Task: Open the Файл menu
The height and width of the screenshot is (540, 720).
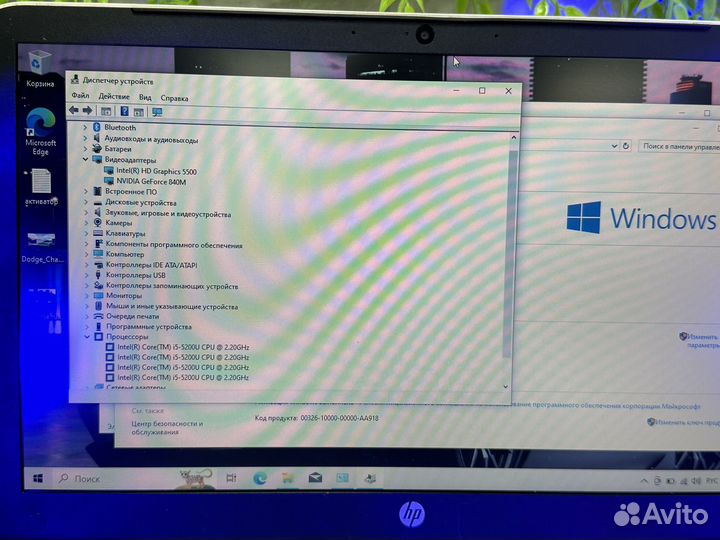Action: click(x=80, y=96)
